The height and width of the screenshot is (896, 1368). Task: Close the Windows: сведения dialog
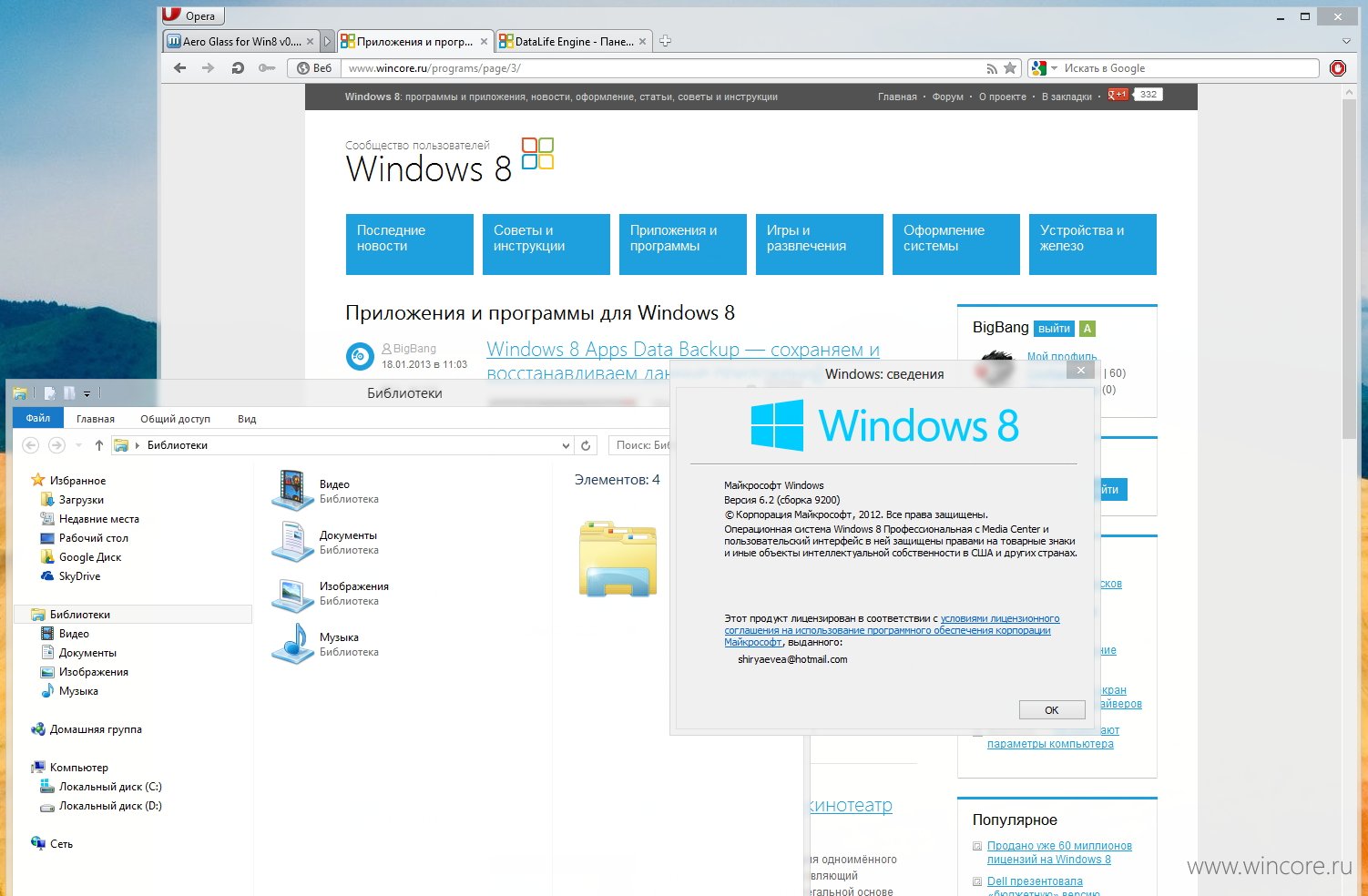click(1080, 370)
